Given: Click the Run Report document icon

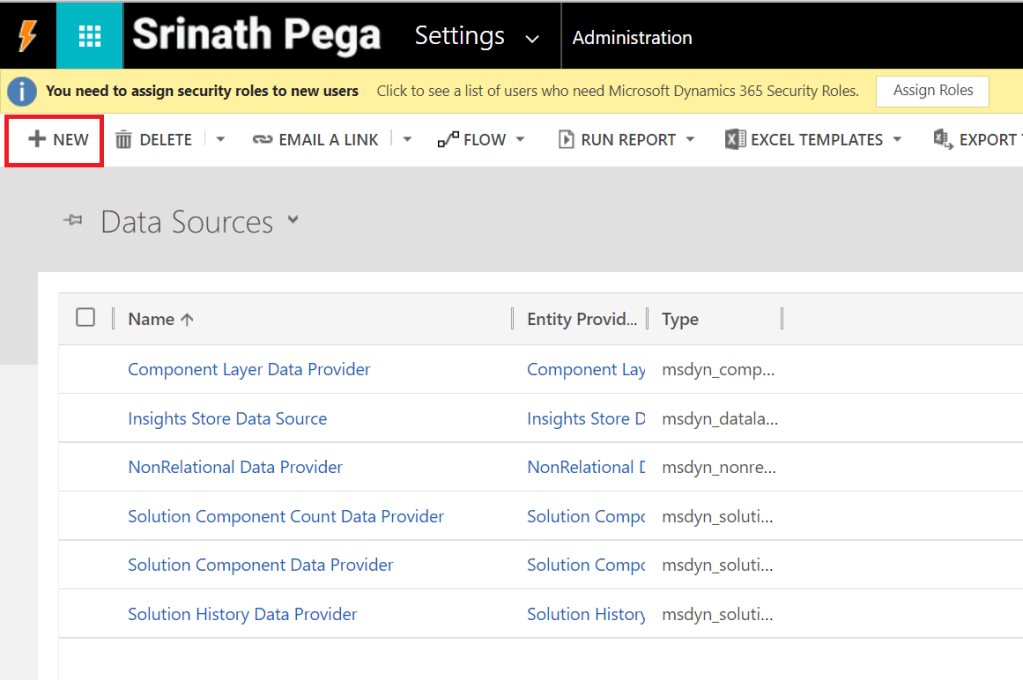Looking at the screenshot, I should pos(566,140).
